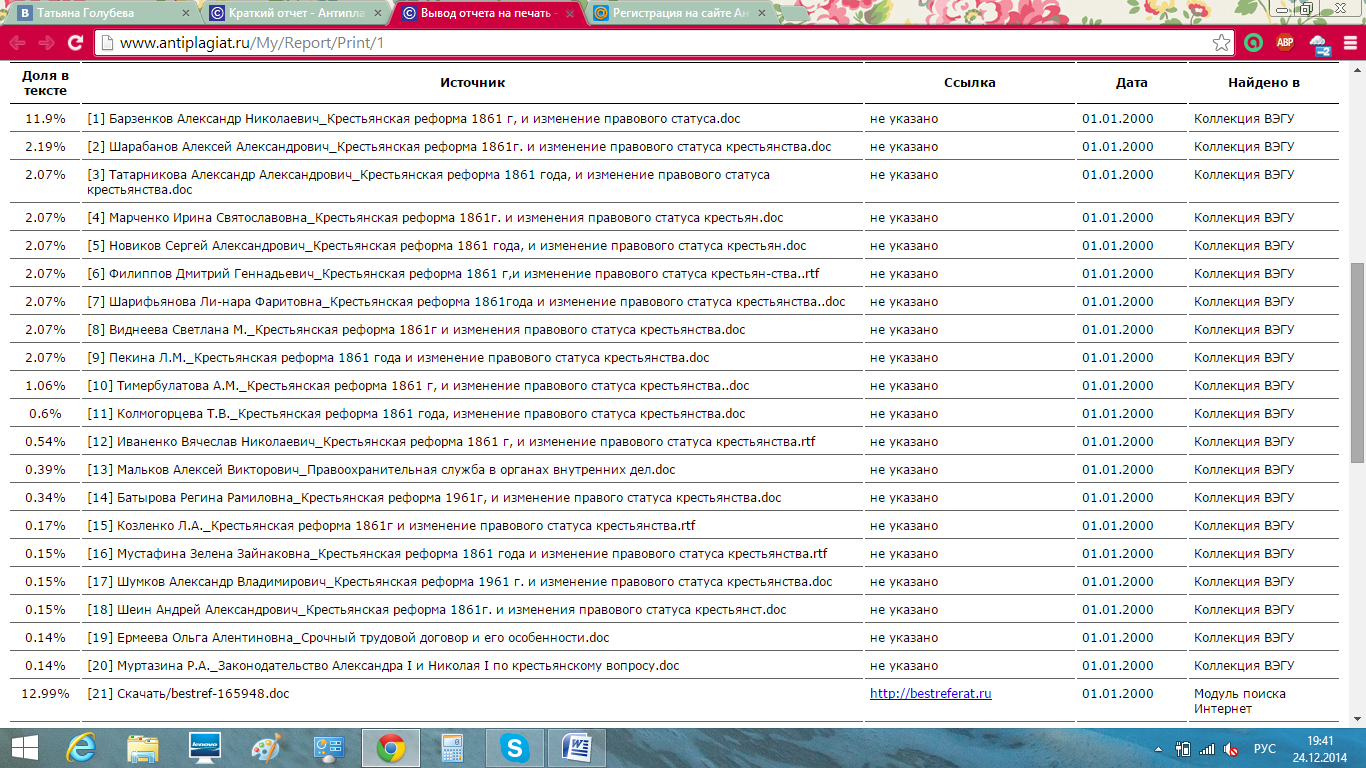Reload the page with the refresh icon
Screen dimensions: 1366x768
(x=75, y=43)
